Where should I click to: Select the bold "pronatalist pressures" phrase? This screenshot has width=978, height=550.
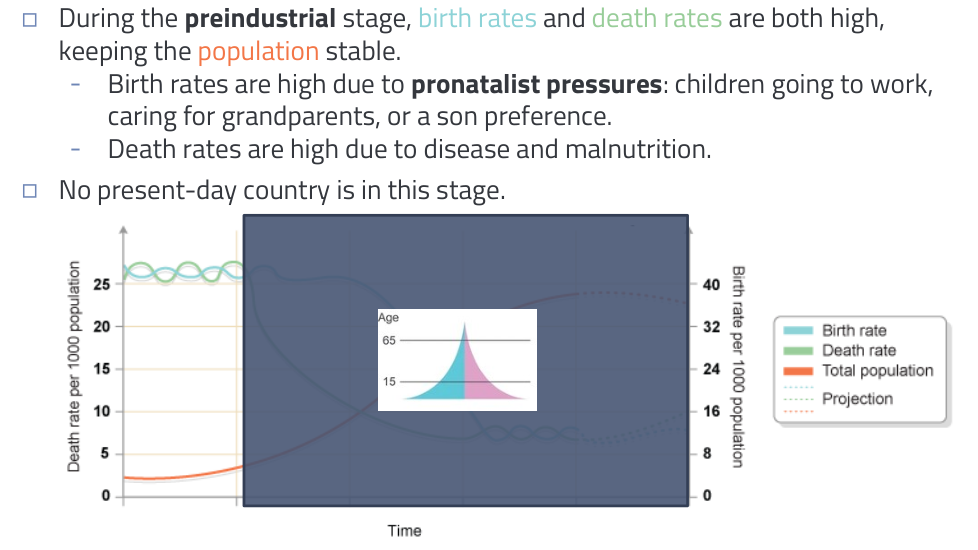(536, 85)
